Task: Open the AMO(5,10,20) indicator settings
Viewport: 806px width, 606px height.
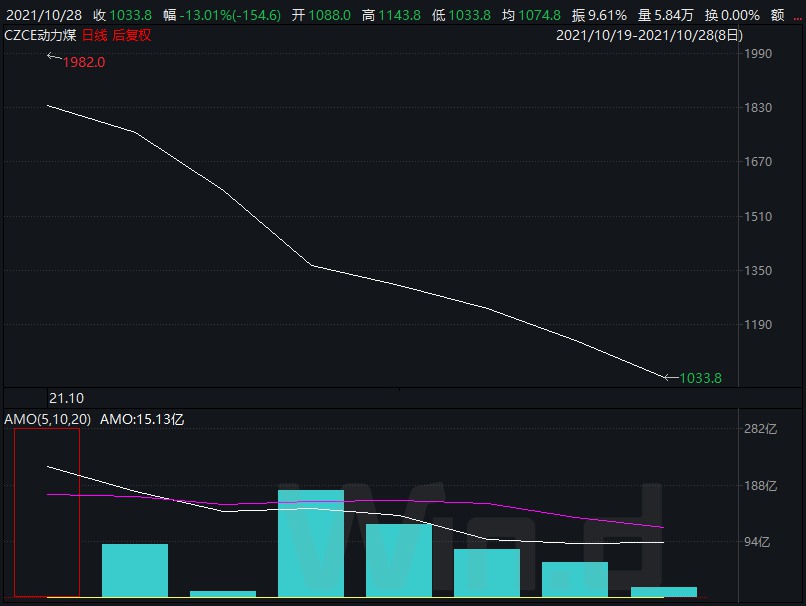Action: coord(47,419)
